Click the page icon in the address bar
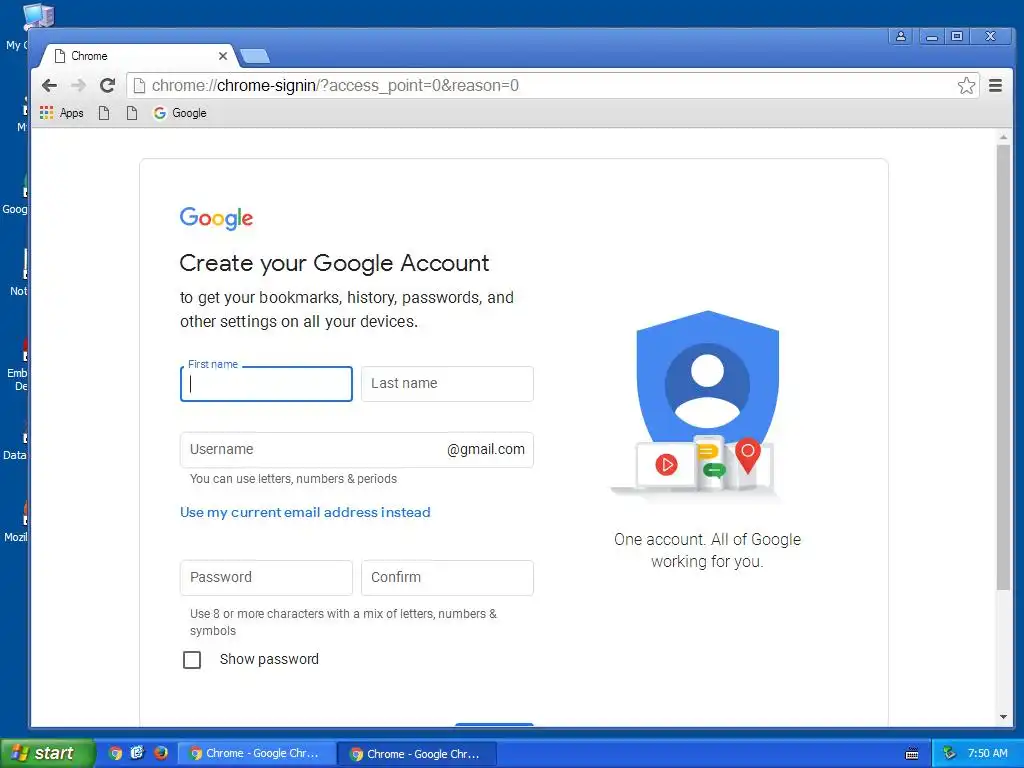This screenshot has width=1024, height=768. pos(138,86)
